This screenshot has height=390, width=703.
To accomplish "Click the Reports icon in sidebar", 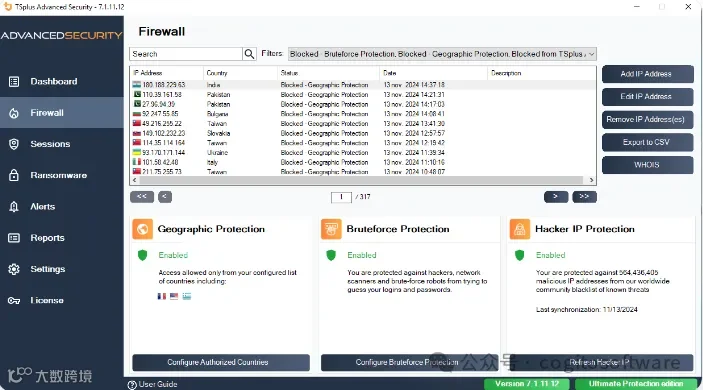I will pos(14,238).
